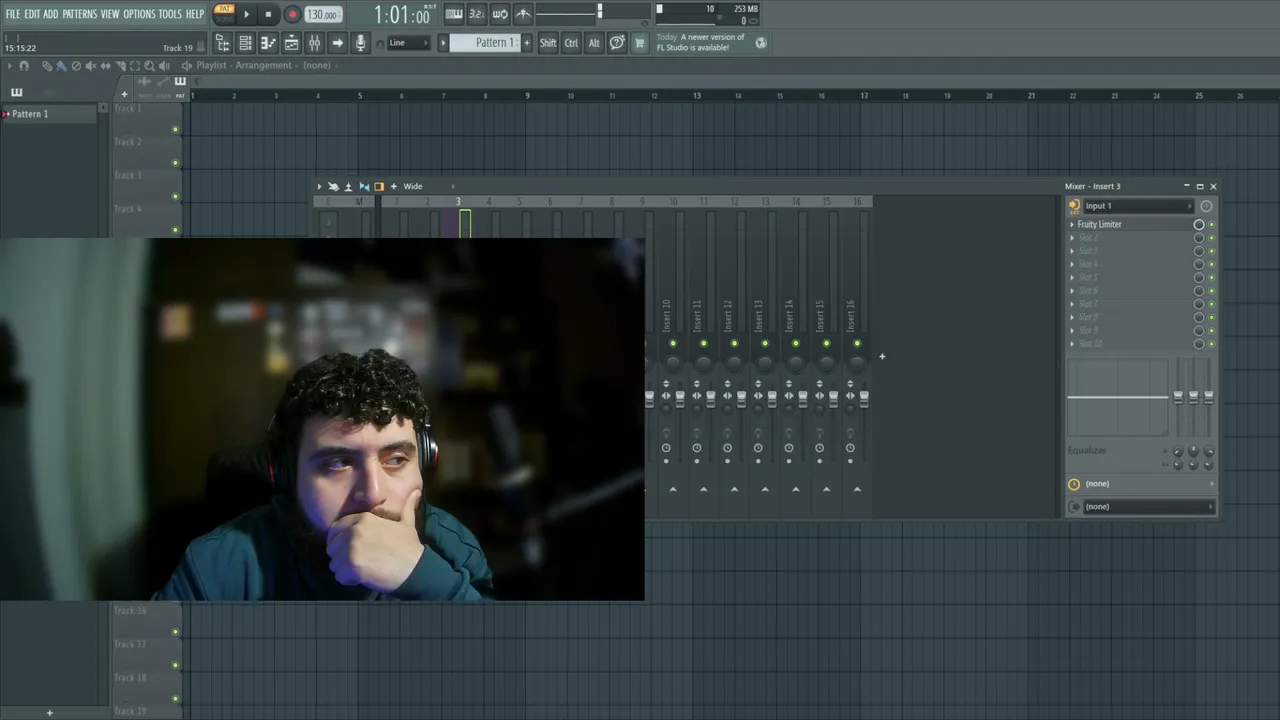
Task: Open the Line snap dropdown
Action: point(408,43)
